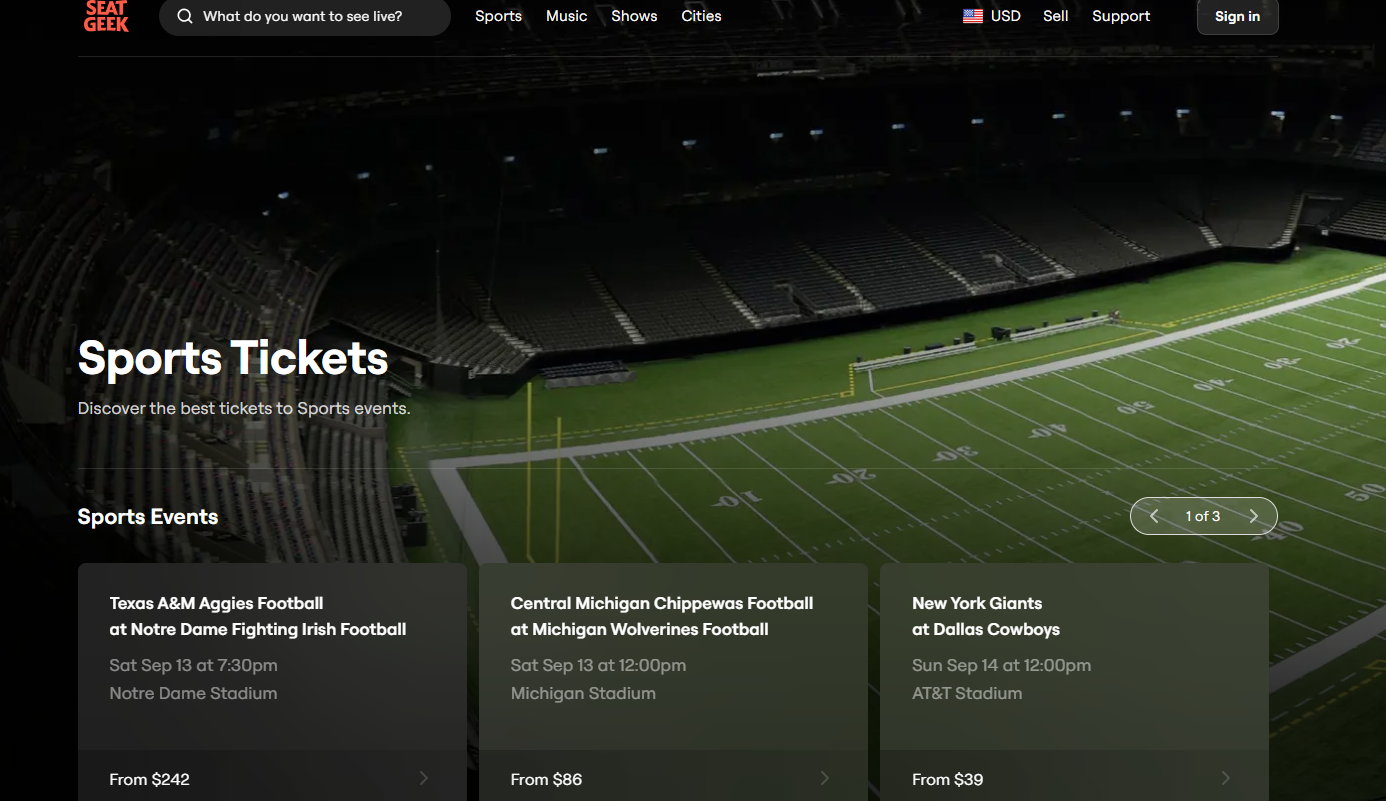Screen dimensions: 1386x801
Task: Open Texas A&M at Notre Dame event title
Action: pos(258,616)
